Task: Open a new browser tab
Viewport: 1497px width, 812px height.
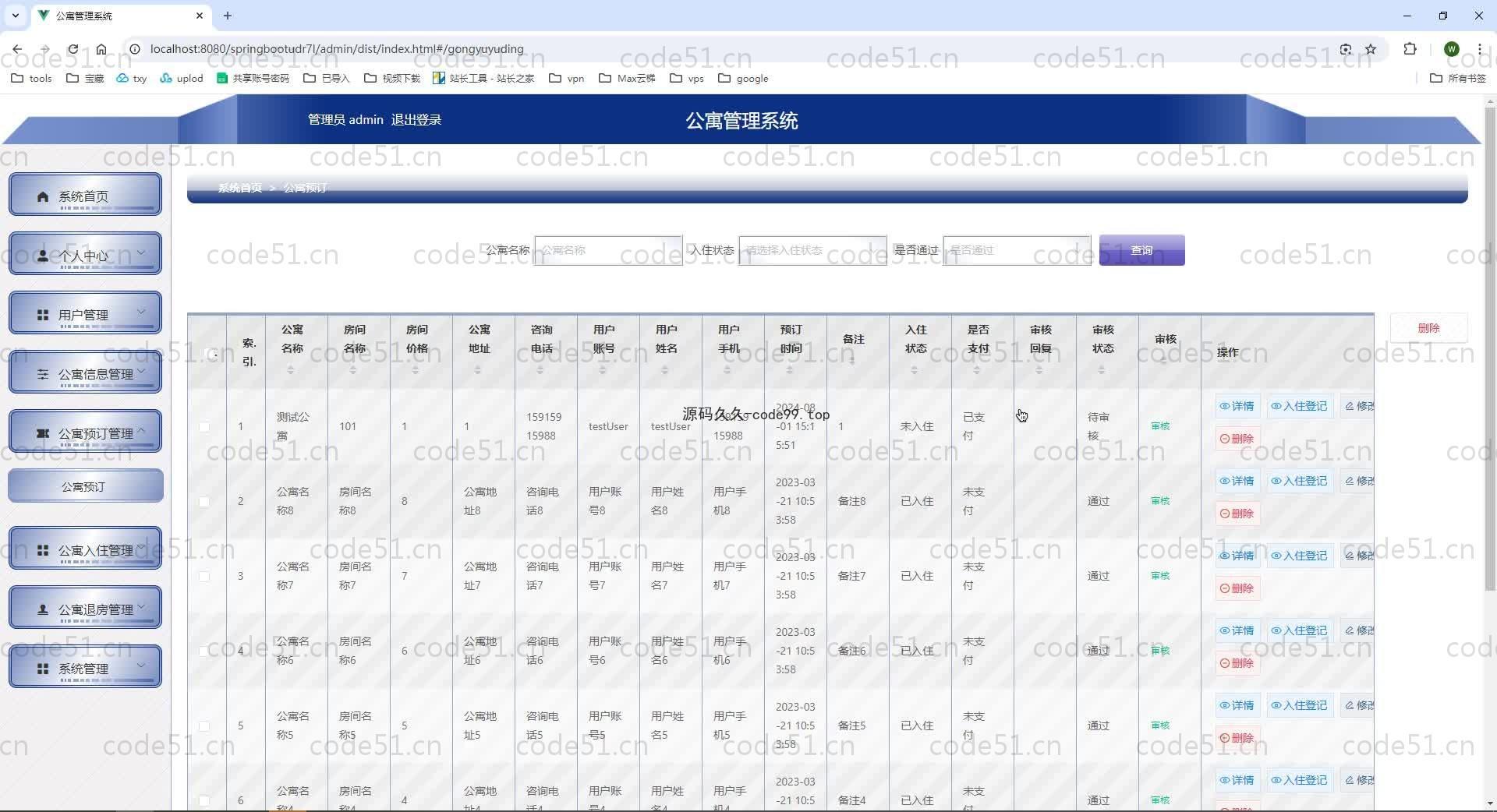Action: 228,16
